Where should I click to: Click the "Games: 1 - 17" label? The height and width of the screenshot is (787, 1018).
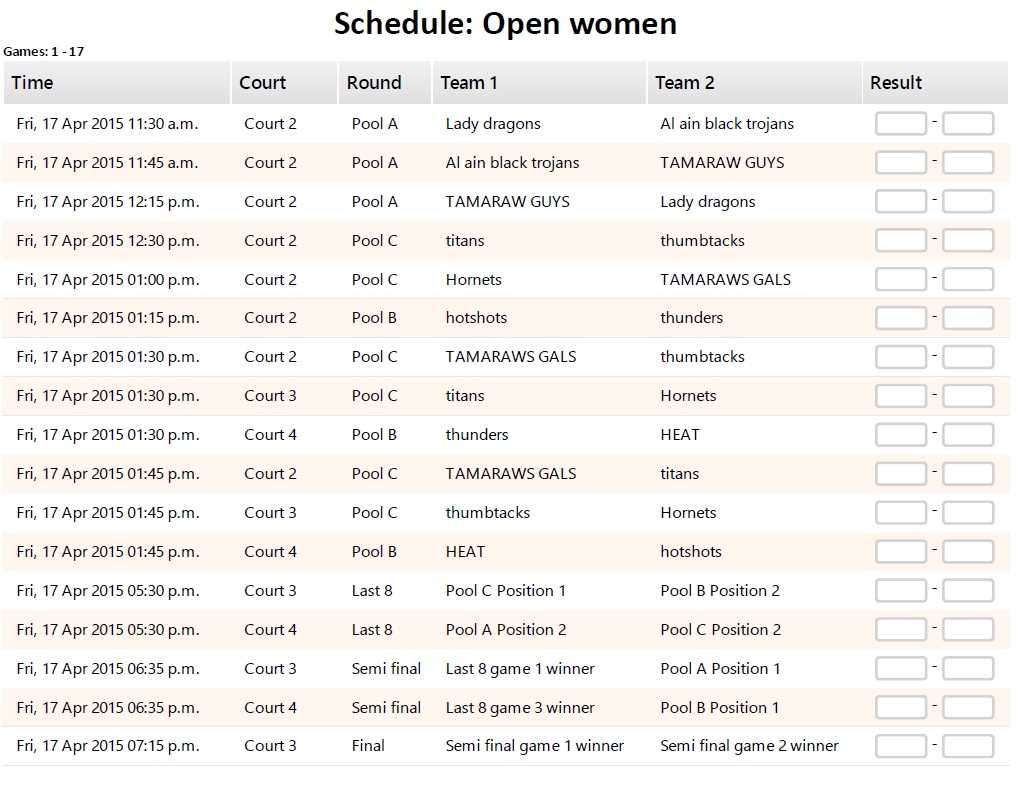click(44, 51)
